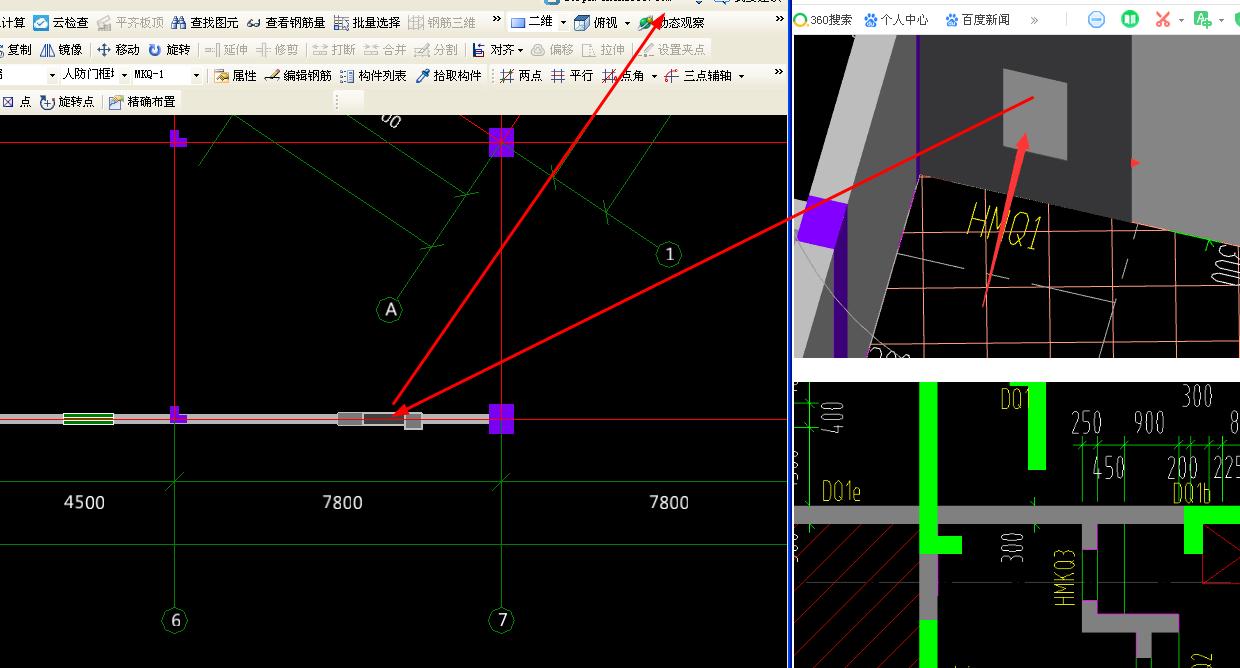Open 360搜索 bookmark in browser window

[x=823, y=19]
